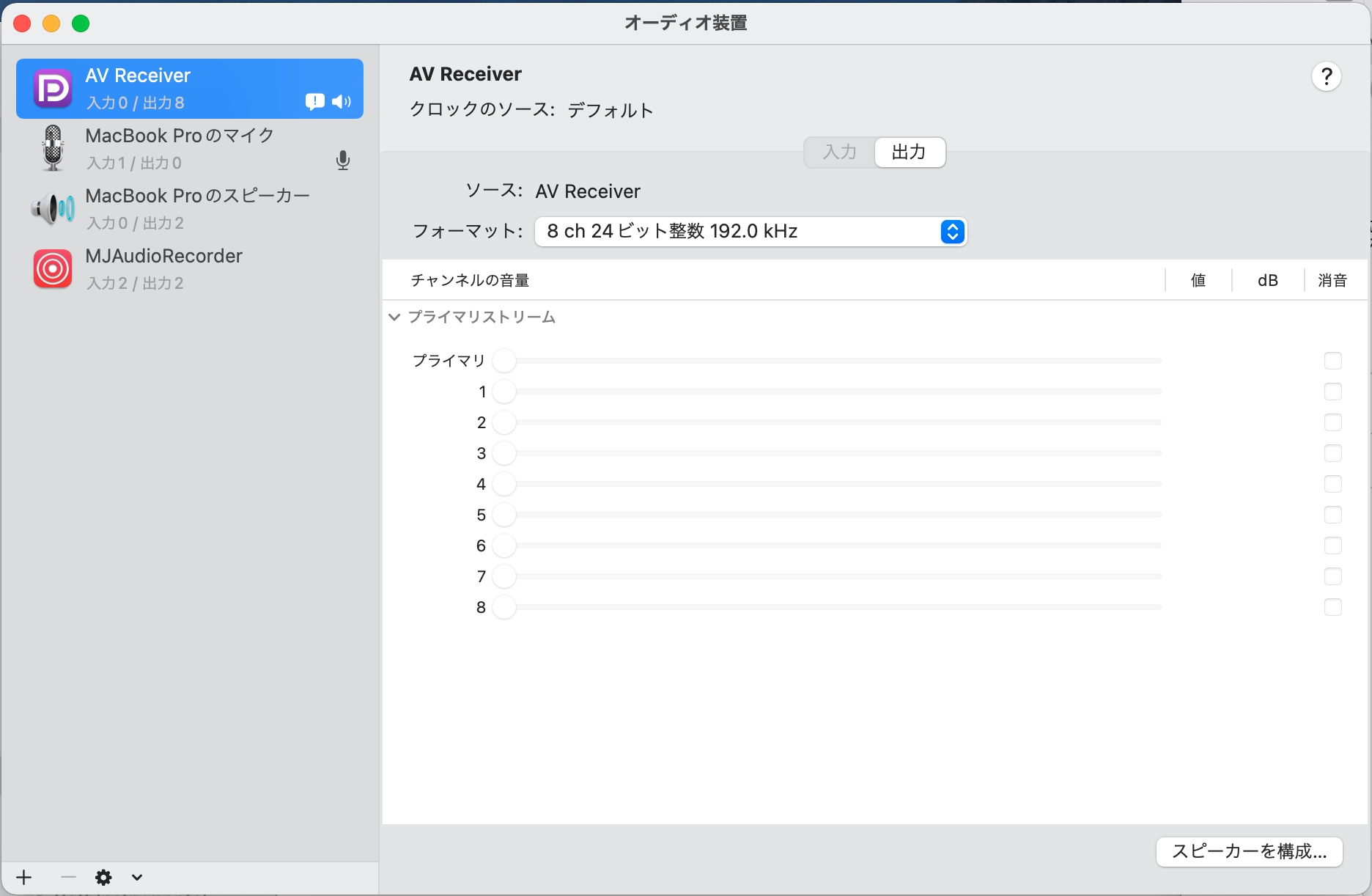This screenshot has width=1372, height=896.
Task: Click the MJAudioRecorder app icon
Action: 53,268
